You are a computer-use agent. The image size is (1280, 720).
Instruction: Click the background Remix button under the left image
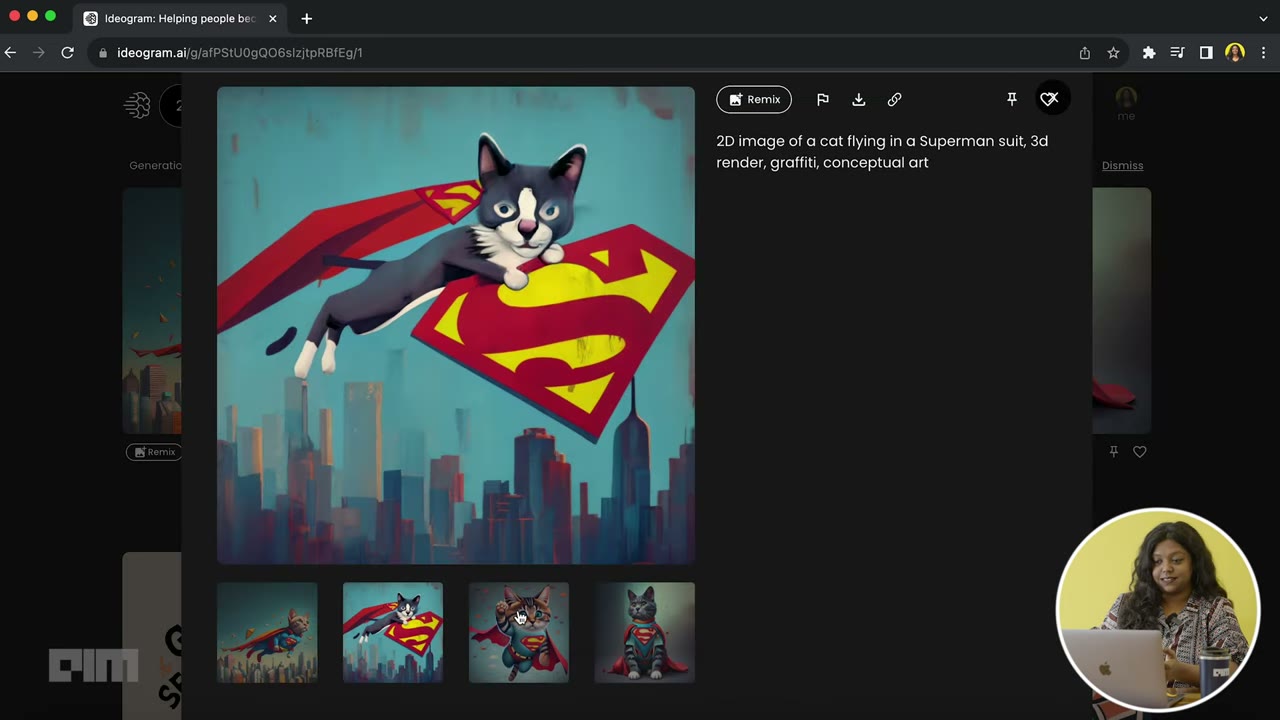click(x=154, y=452)
